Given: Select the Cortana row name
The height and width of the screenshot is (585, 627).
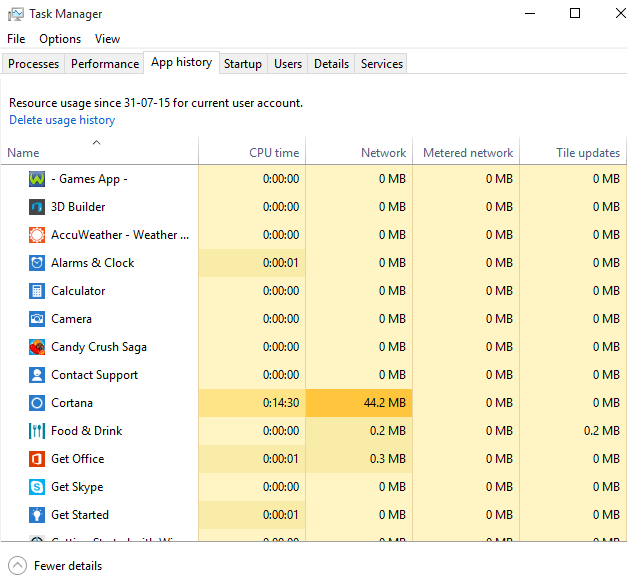Looking at the screenshot, I should tap(72, 403).
